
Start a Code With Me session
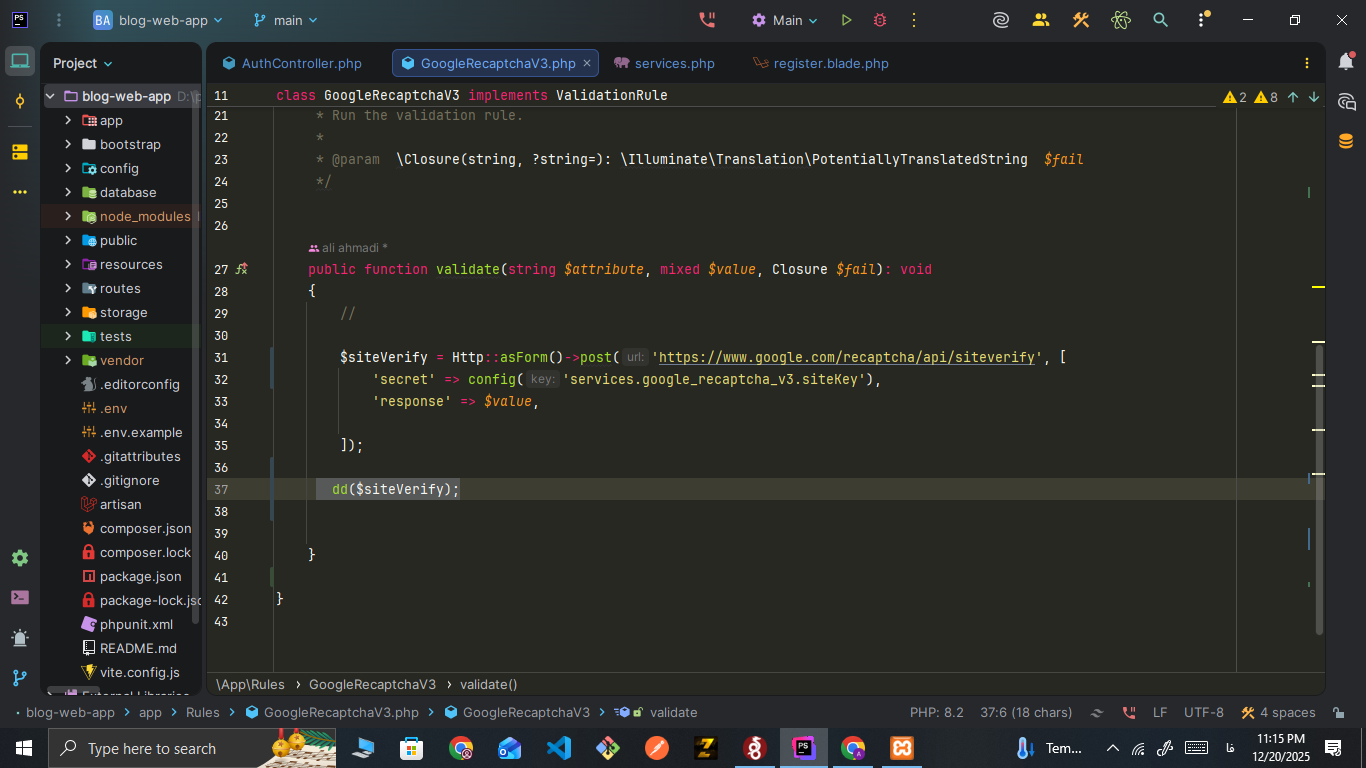click(1041, 19)
